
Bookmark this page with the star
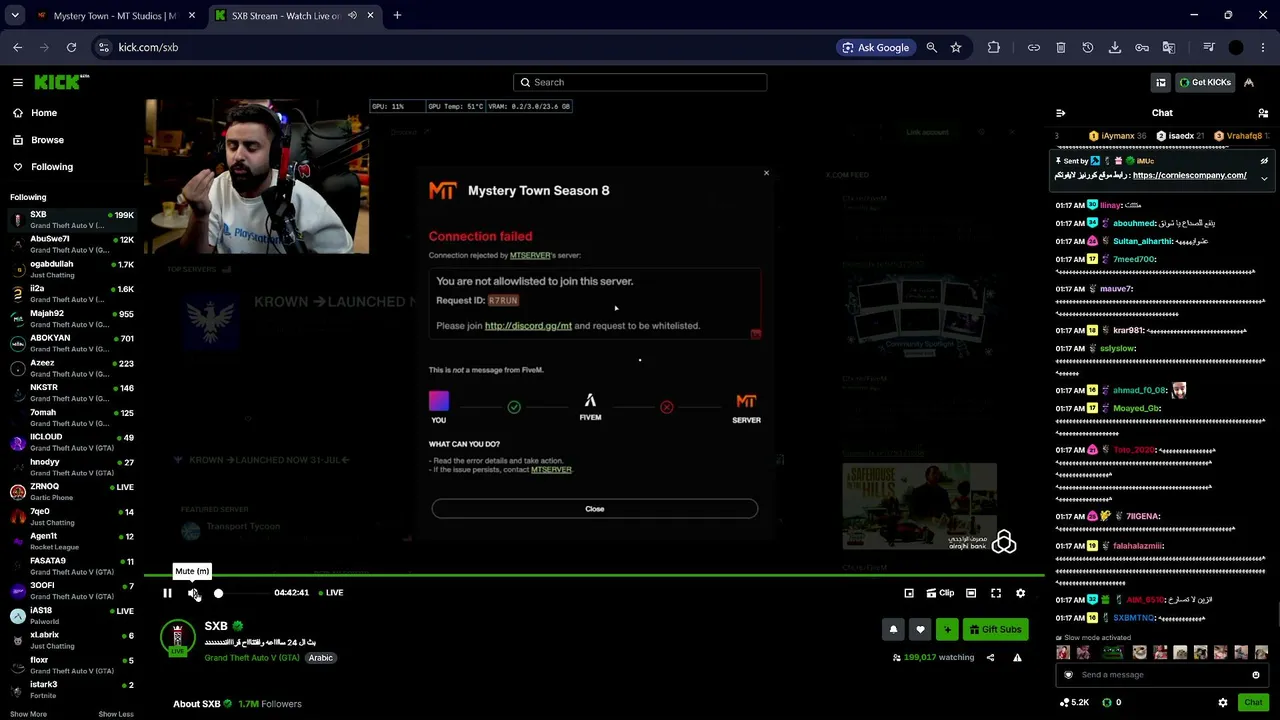point(956,47)
